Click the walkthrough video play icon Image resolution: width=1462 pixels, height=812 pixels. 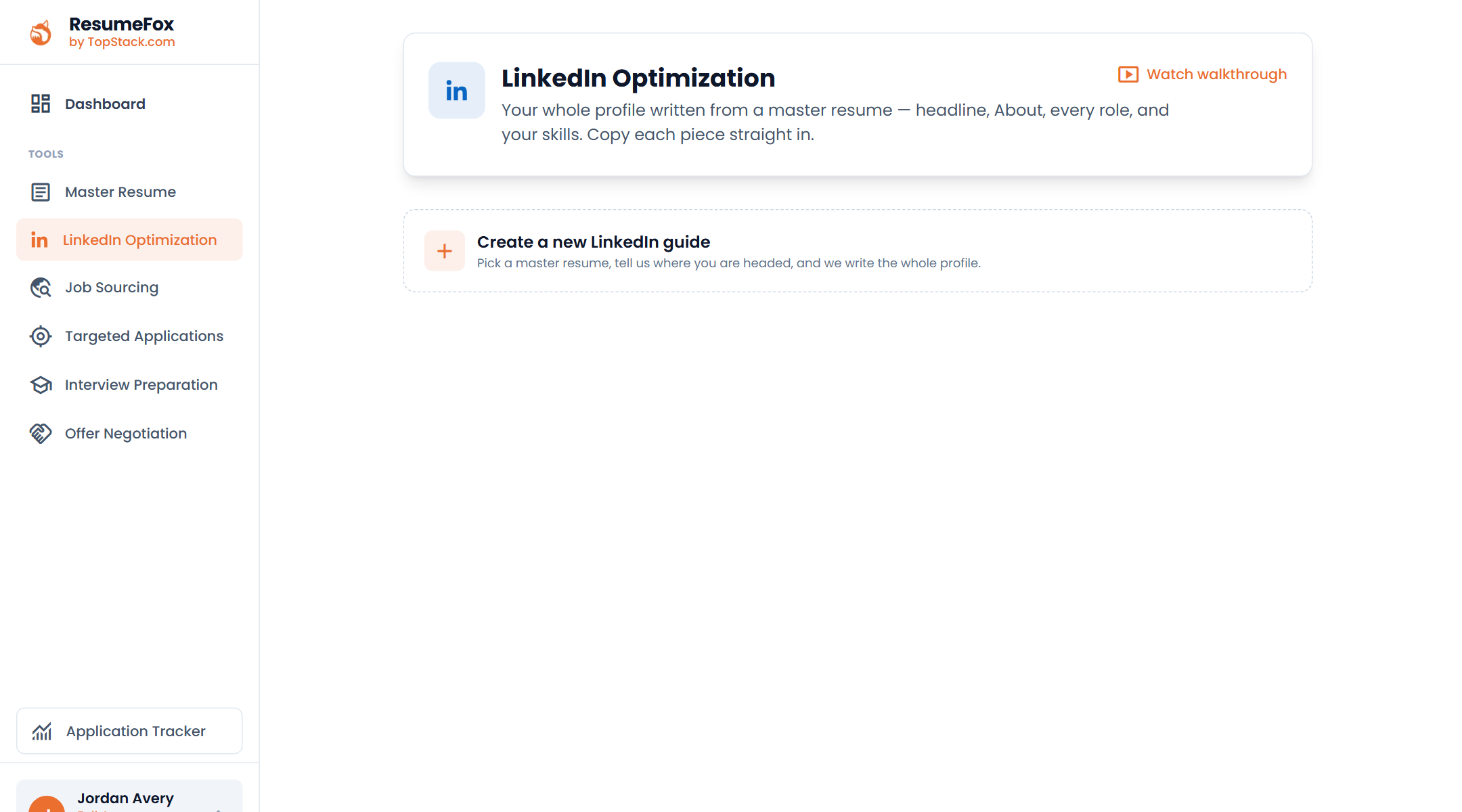(1128, 74)
